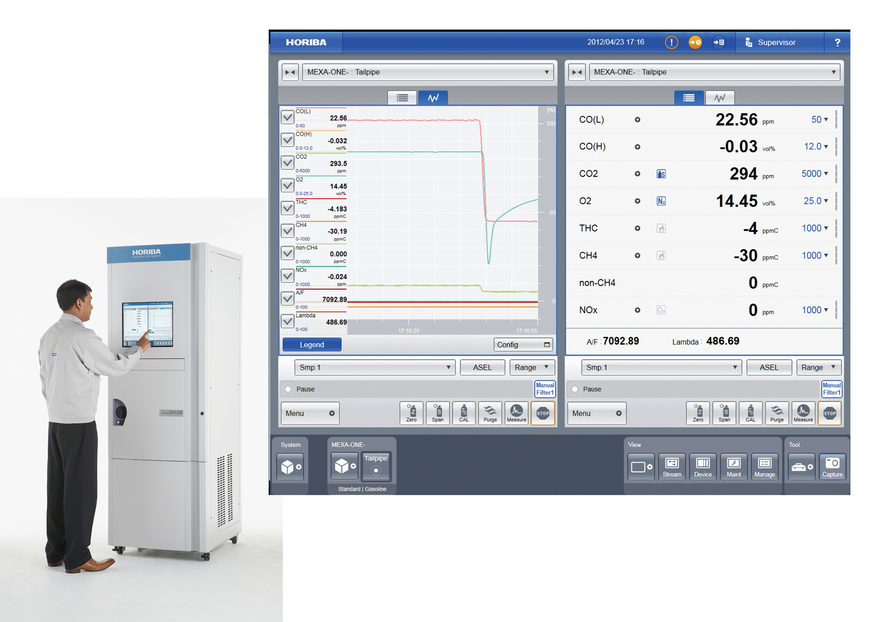Start CAL from the graph panel toolbar
Viewport: 880px width, 622px height.
(464, 413)
